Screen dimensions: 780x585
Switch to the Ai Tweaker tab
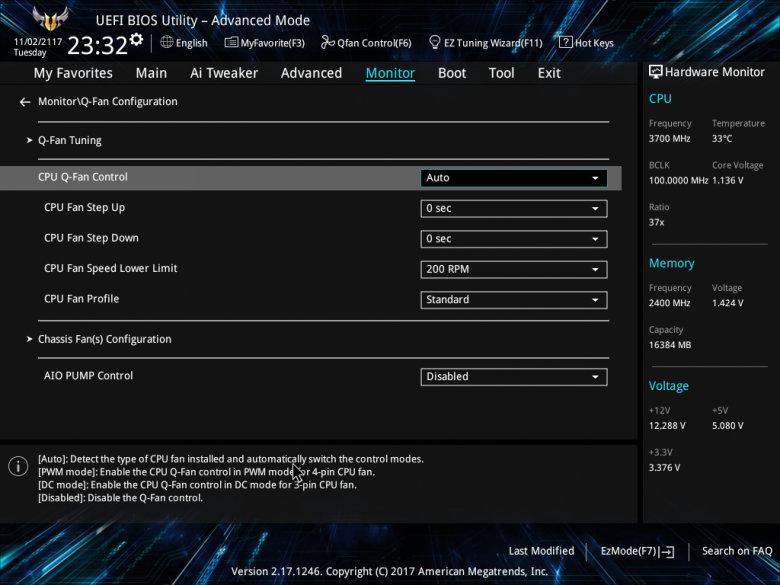click(x=224, y=73)
